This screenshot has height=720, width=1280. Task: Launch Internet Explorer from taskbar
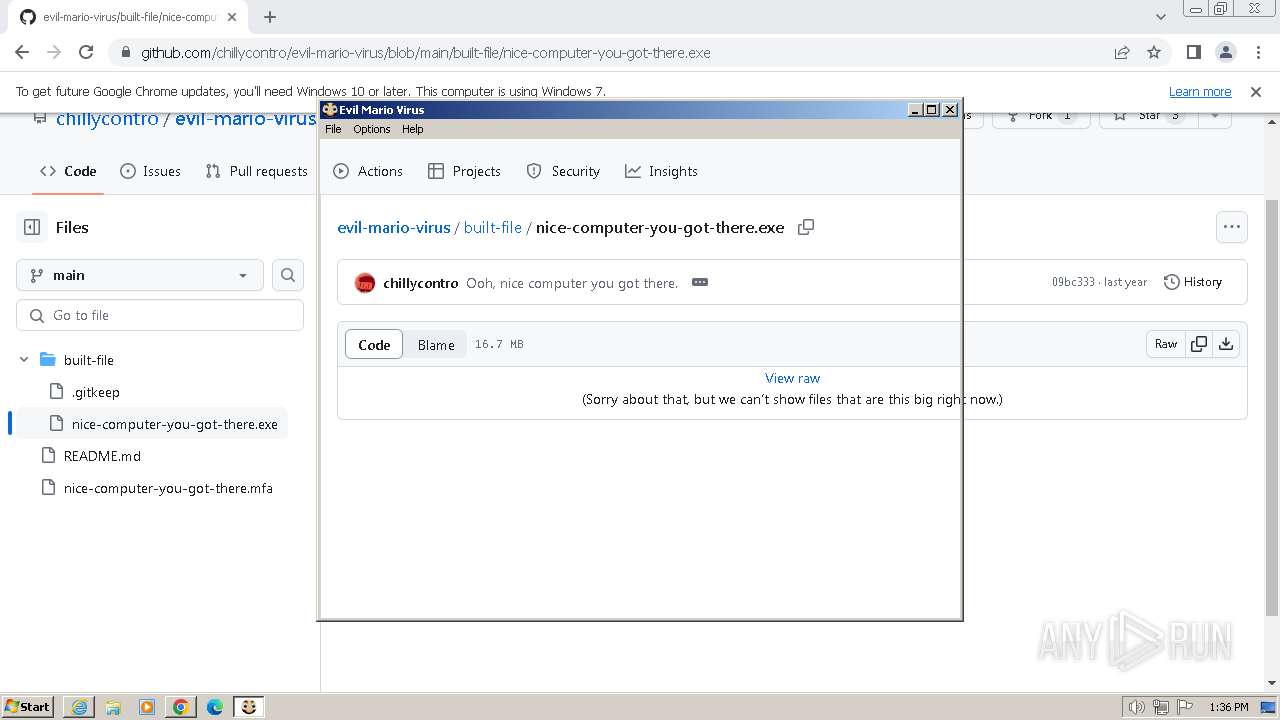tap(79, 707)
